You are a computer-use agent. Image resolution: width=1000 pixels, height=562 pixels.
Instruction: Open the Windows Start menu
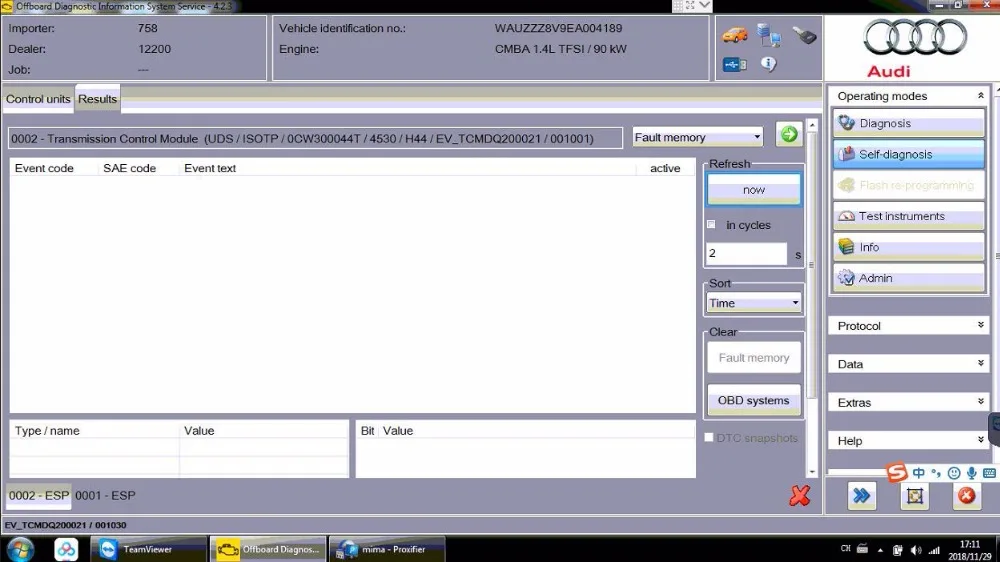20,549
